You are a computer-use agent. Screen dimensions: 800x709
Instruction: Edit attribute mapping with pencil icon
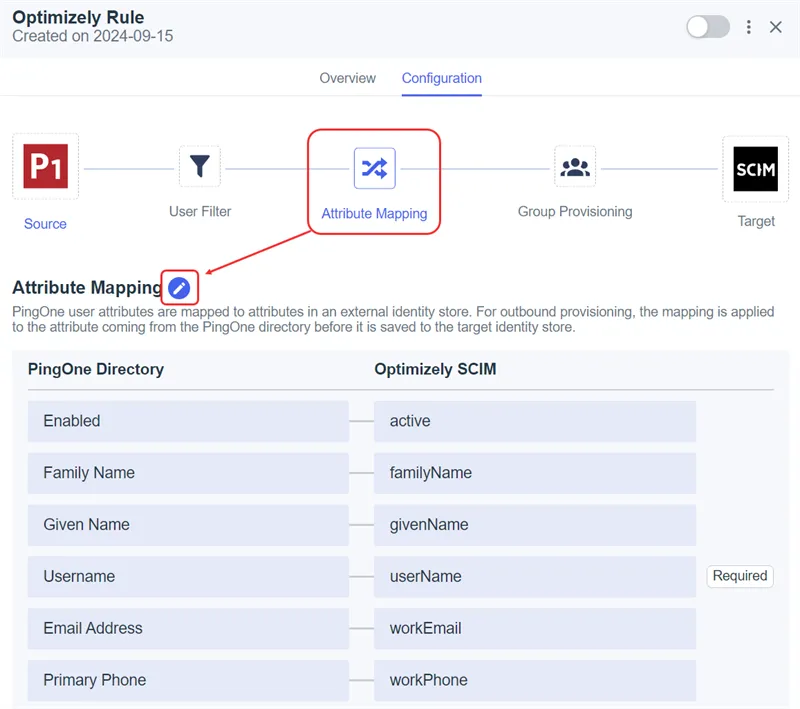[179, 288]
